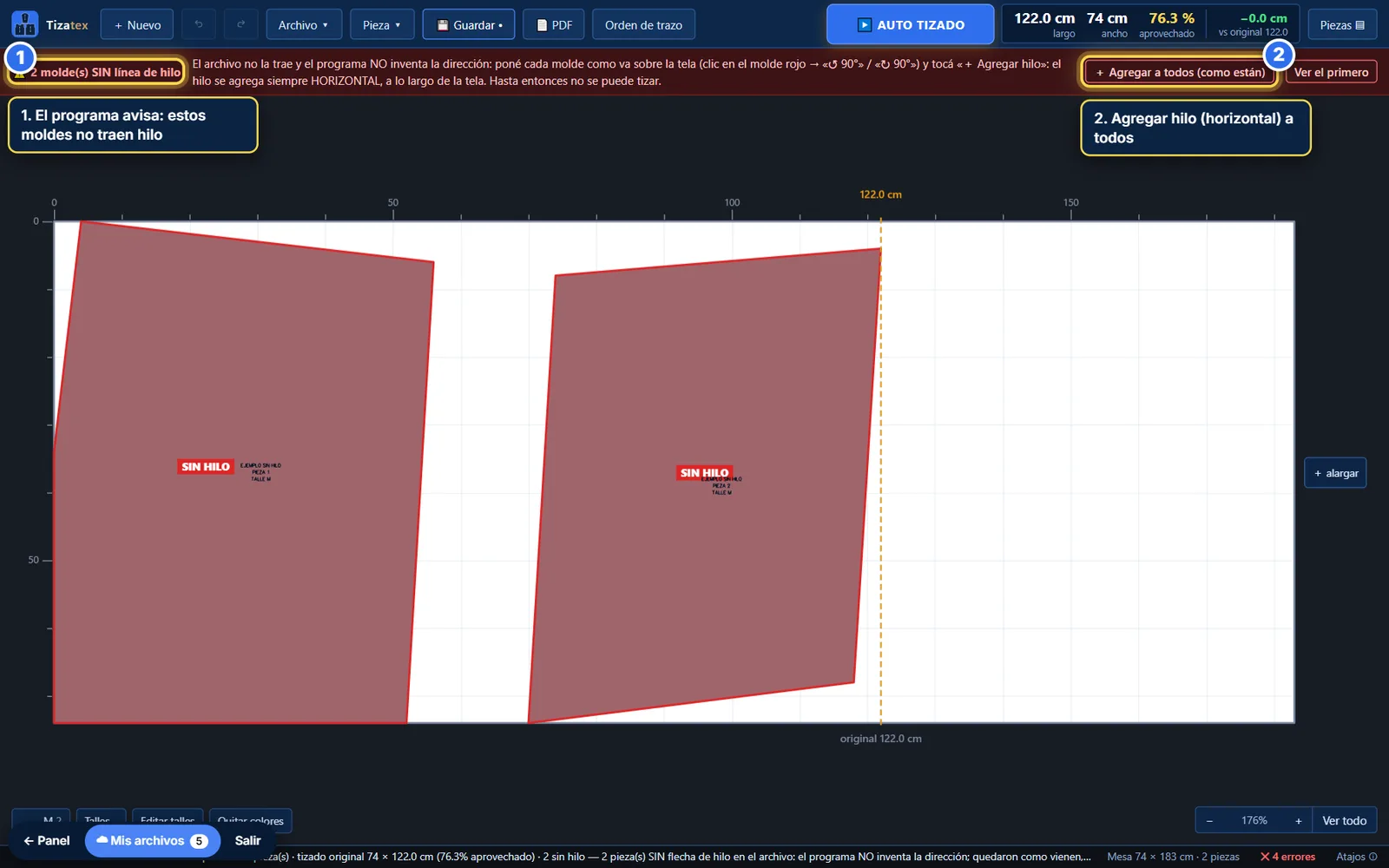Click the Mesa 74 × 183 cm status
This screenshot has width=1389, height=868.
coord(1173,857)
